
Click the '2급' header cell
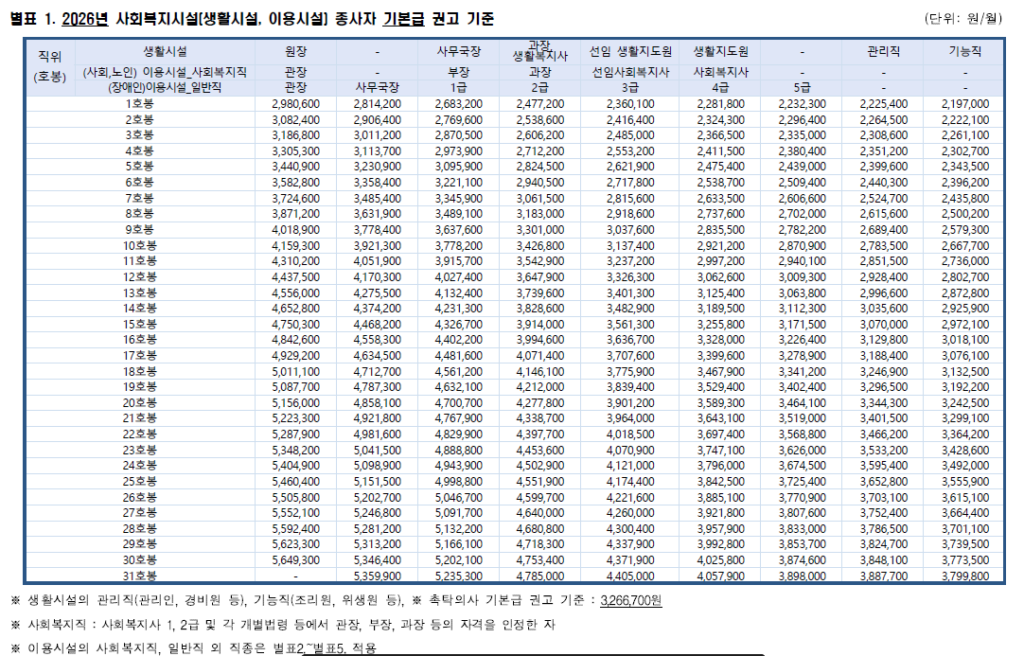point(539,87)
